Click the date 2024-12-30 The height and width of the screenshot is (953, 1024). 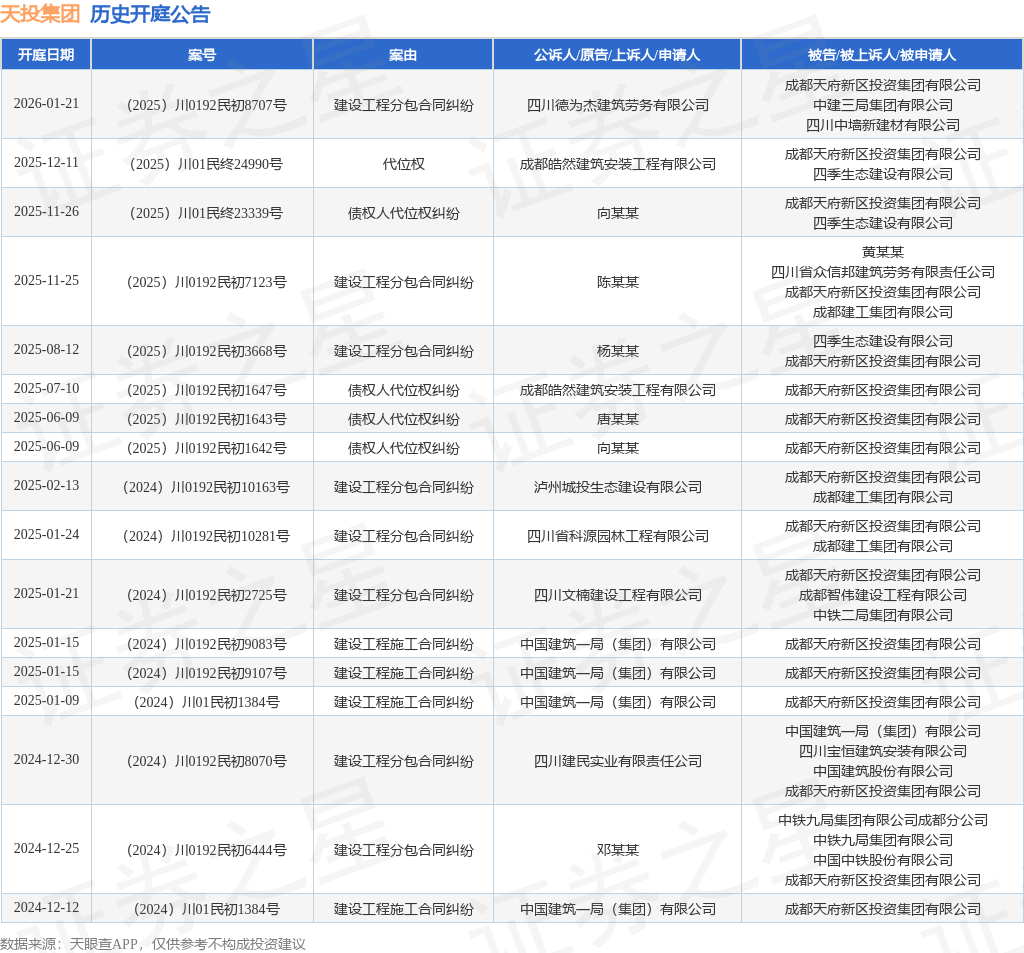pyautogui.click(x=46, y=759)
